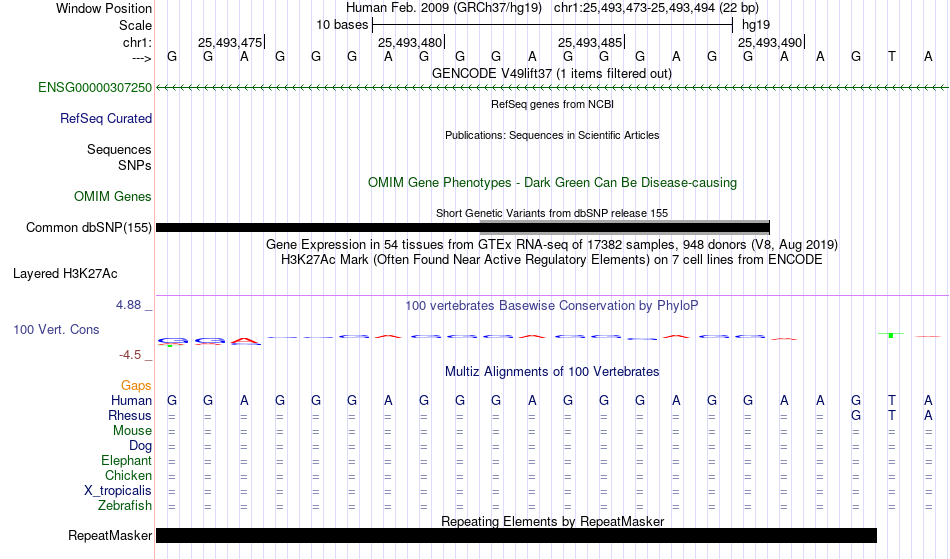This screenshot has height=559, width=950.
Task: Click the -4.5 PhyloP lower value
Action: click(130, 354)
